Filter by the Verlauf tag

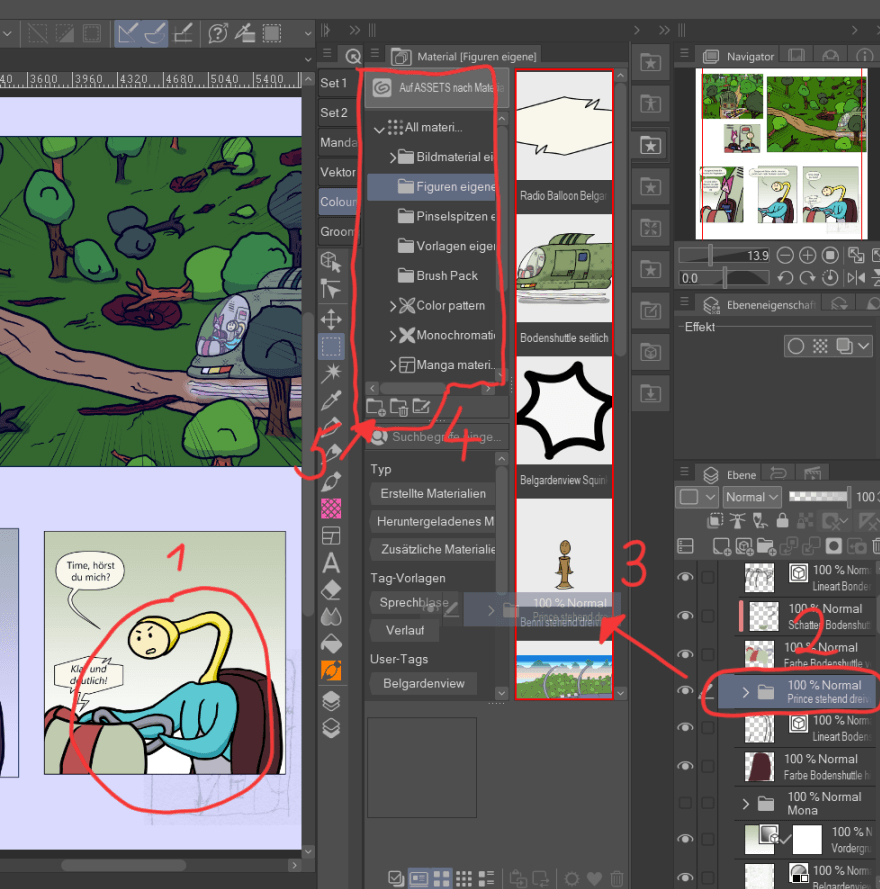point(405,630)
